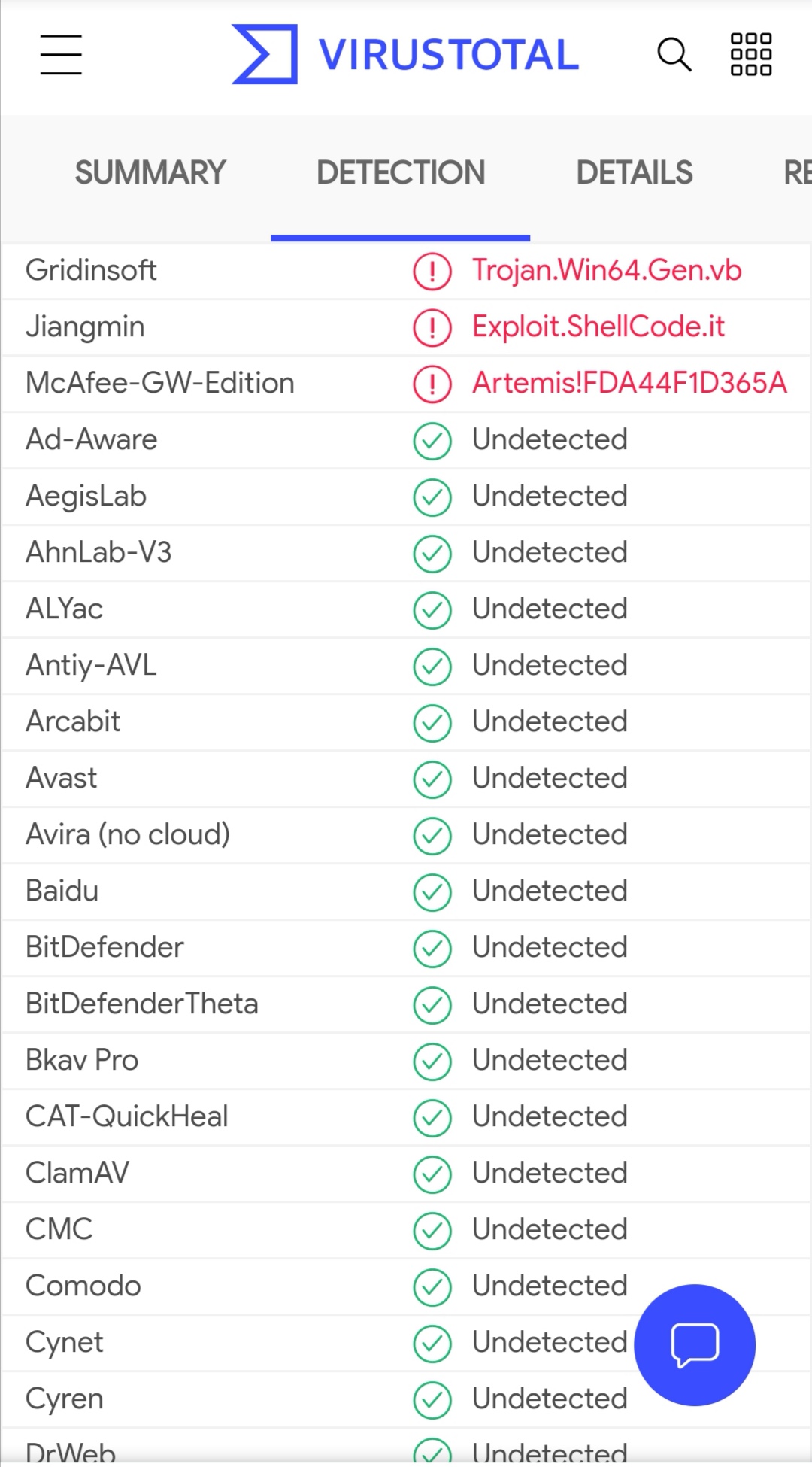
Task: Switch to the Summary tab
Action: click(149, 172)
